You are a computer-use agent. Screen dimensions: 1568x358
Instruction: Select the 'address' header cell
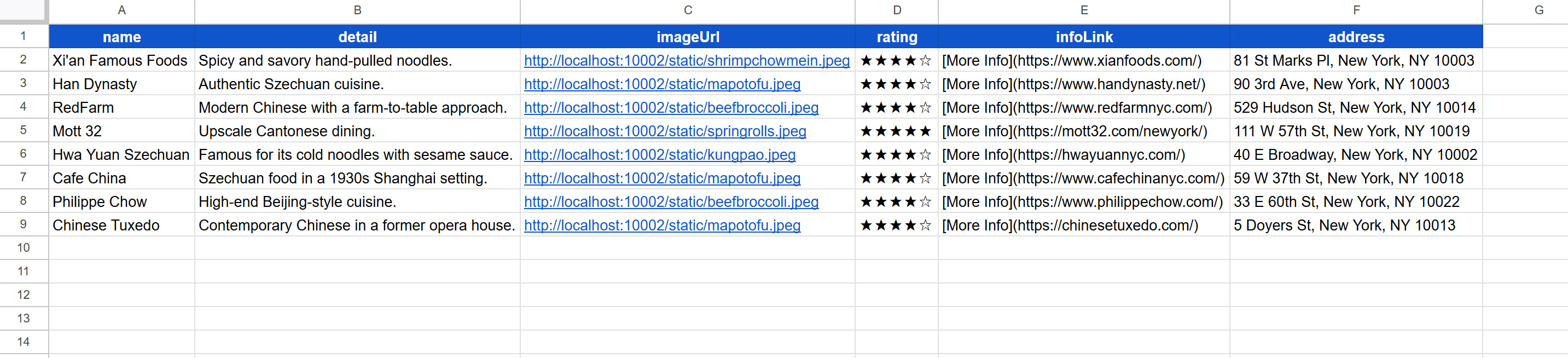pos(1356,37)
